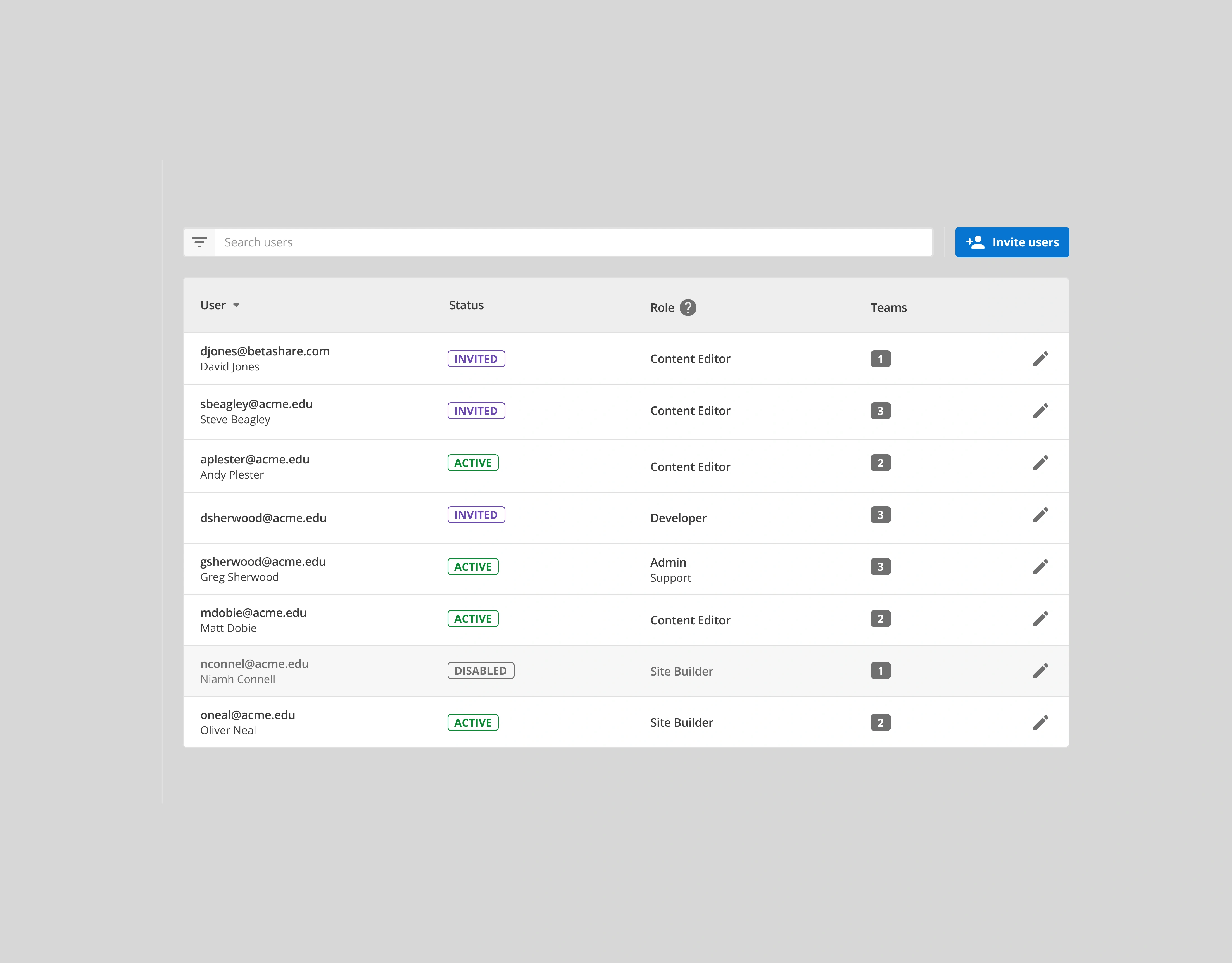Open the teams count badge for Oliver Neal
Image resolution: width=1232 pixels, height=963 pixels.
click(x=881, y=723)
